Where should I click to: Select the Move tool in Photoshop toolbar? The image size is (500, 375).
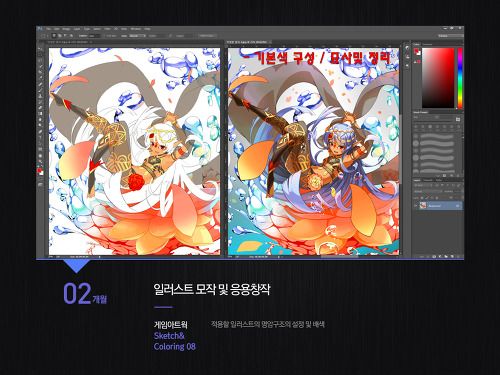click(x=40, y=49)
